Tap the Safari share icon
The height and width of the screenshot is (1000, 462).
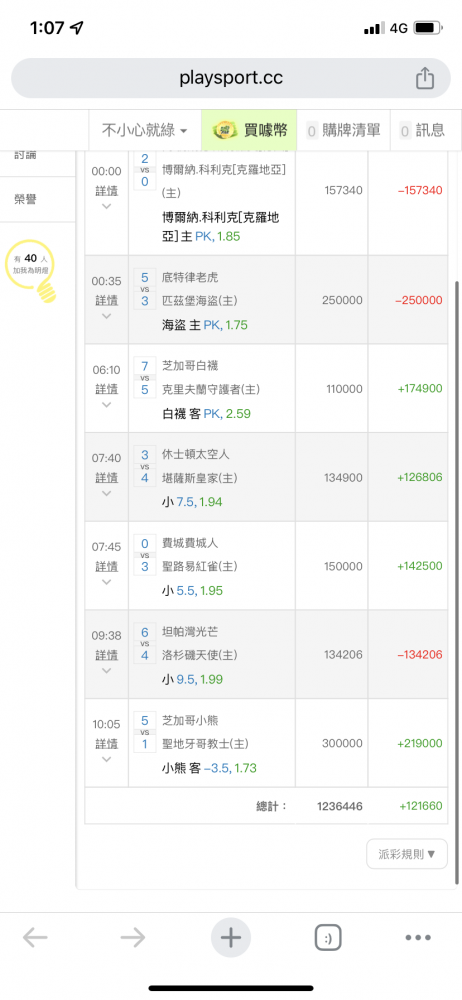click(x=424, y=78)
